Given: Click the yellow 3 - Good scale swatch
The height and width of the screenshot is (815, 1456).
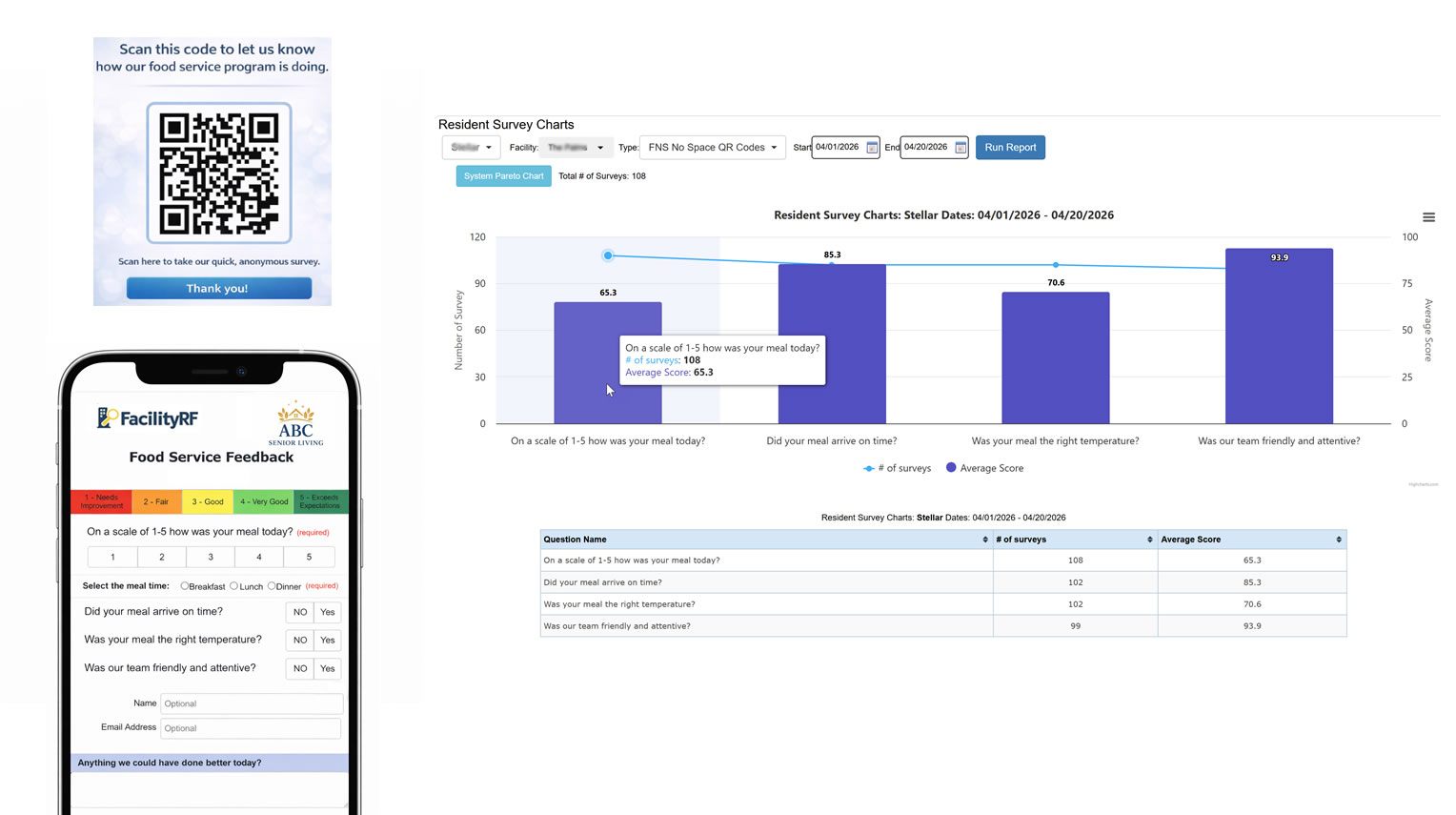Looking at the screenshot, I should click(x=208, y=501).
